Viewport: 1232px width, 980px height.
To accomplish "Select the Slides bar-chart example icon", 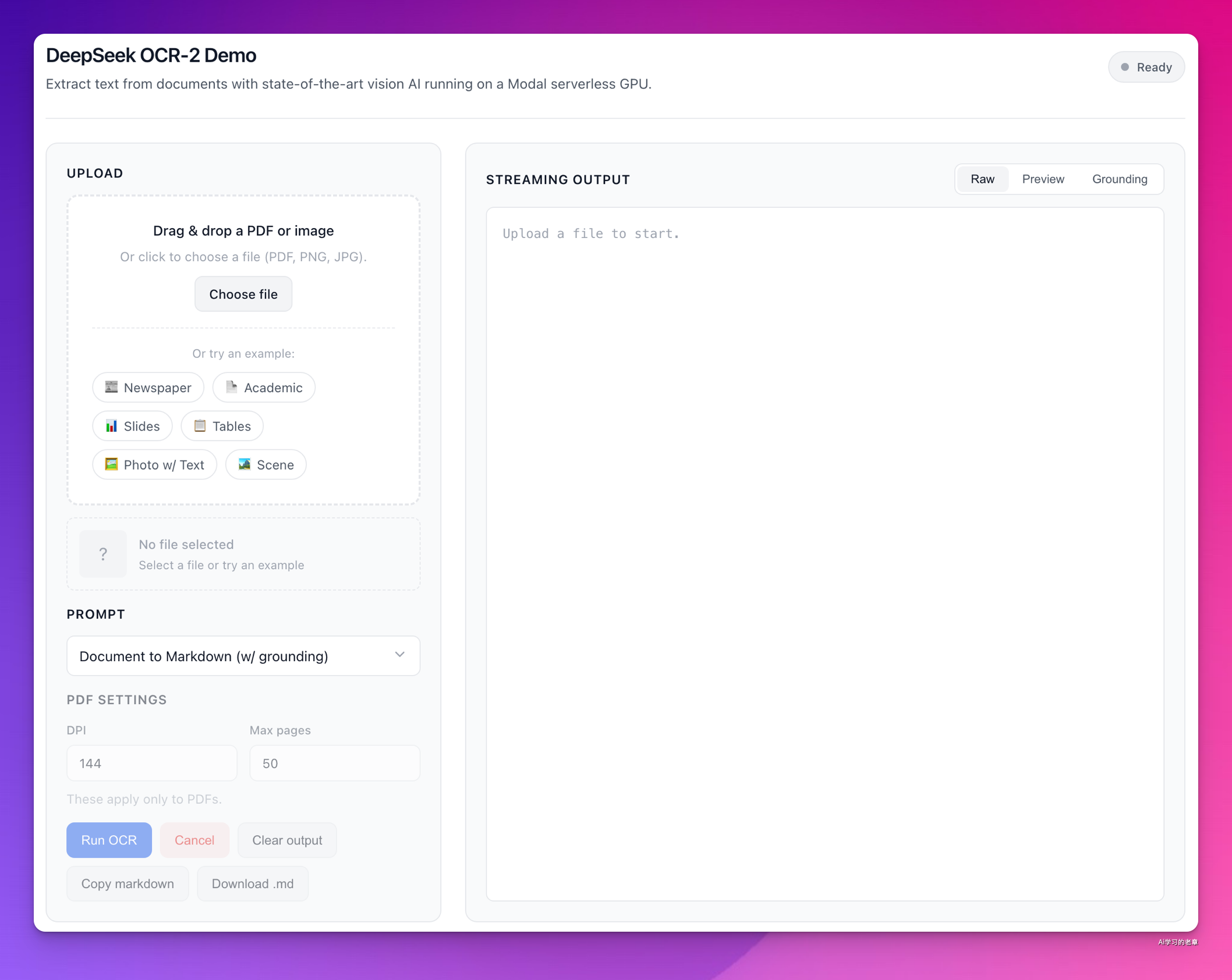I will pyautogui.click(x=111, y=426).
